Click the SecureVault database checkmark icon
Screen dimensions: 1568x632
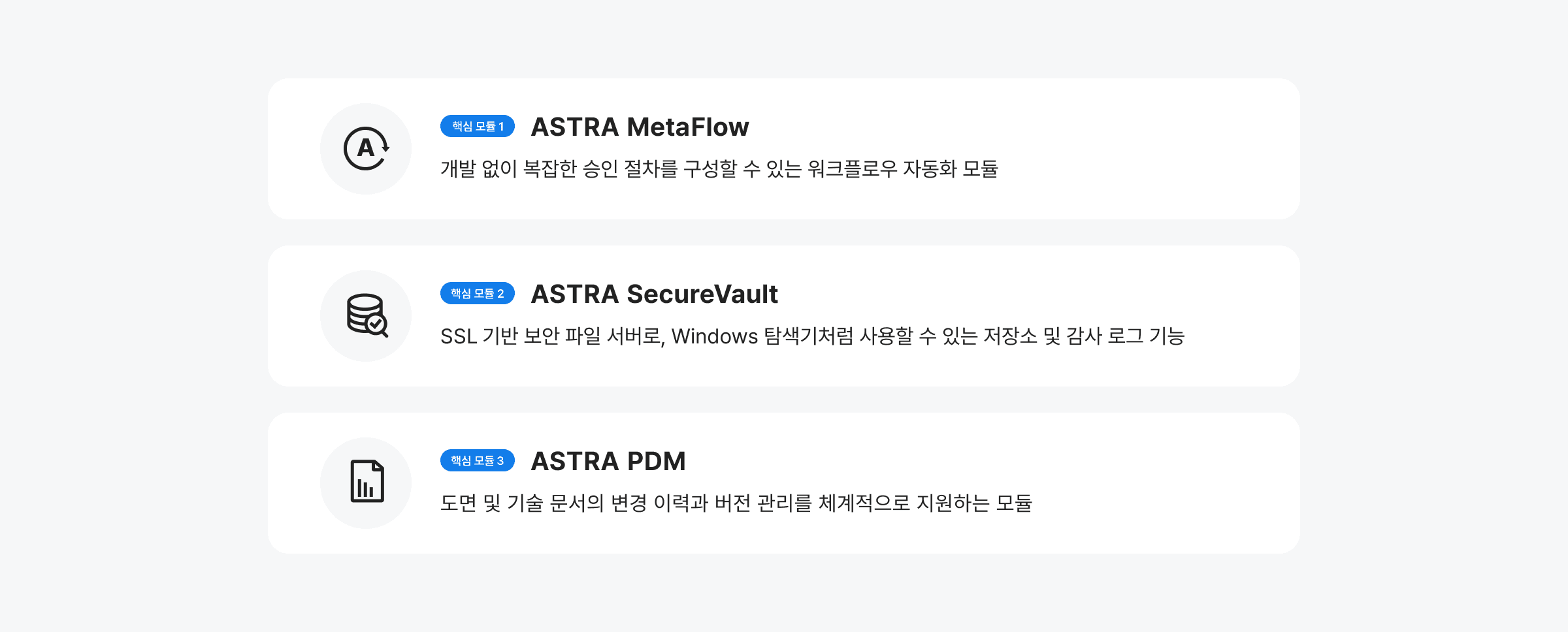coord(367,315)
